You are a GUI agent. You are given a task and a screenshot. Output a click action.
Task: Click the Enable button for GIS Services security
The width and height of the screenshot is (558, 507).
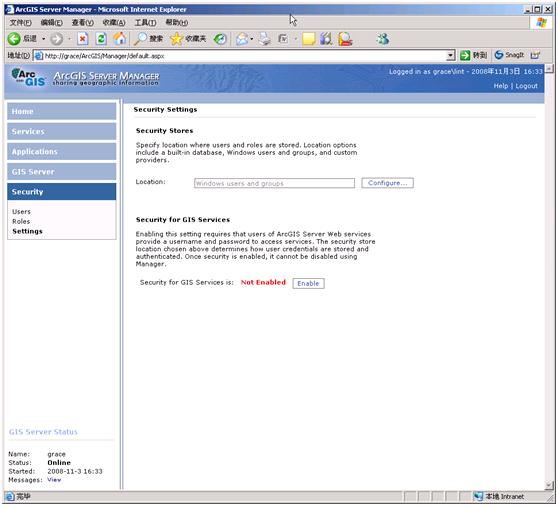(x=308, y=284)
